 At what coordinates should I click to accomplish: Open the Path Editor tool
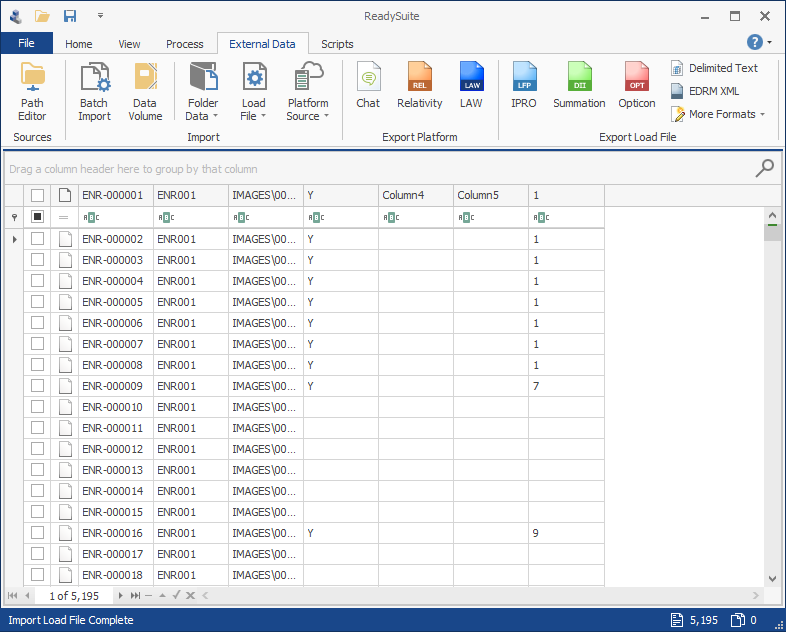32,91
